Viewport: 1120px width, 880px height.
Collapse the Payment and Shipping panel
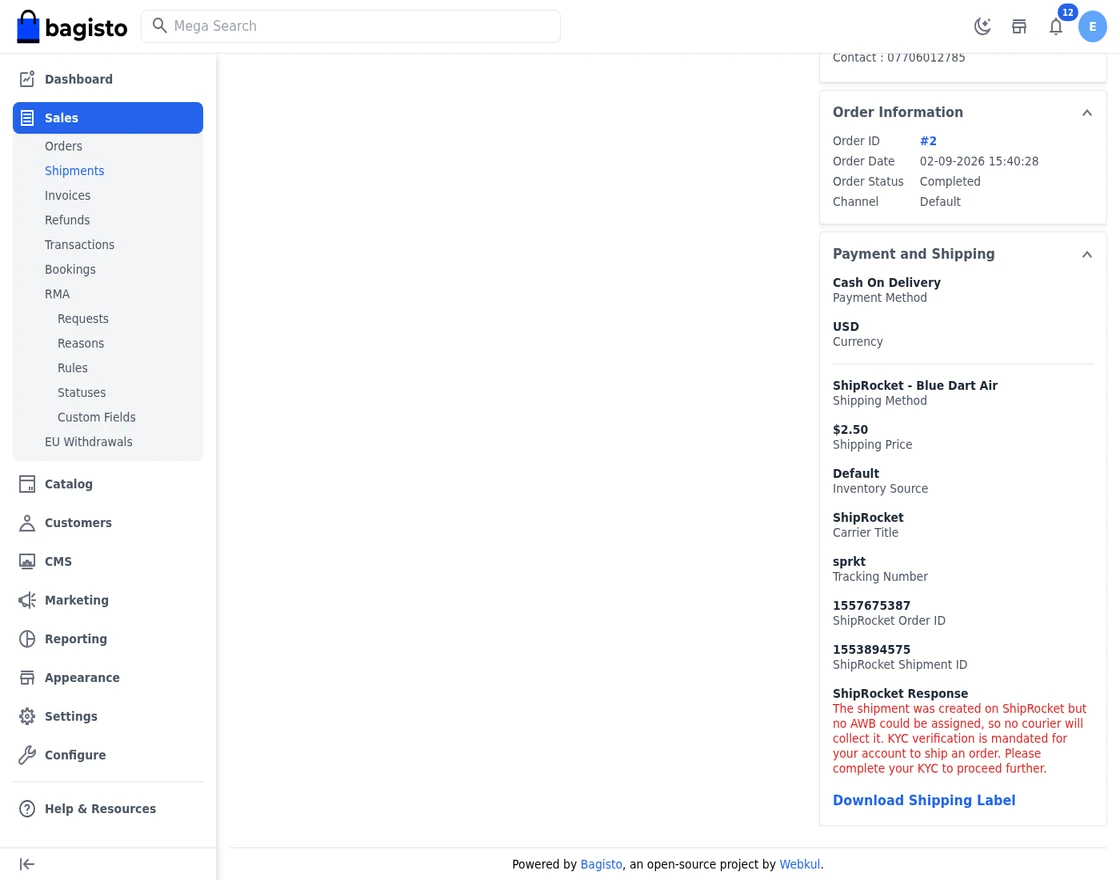coord(1086,254)
